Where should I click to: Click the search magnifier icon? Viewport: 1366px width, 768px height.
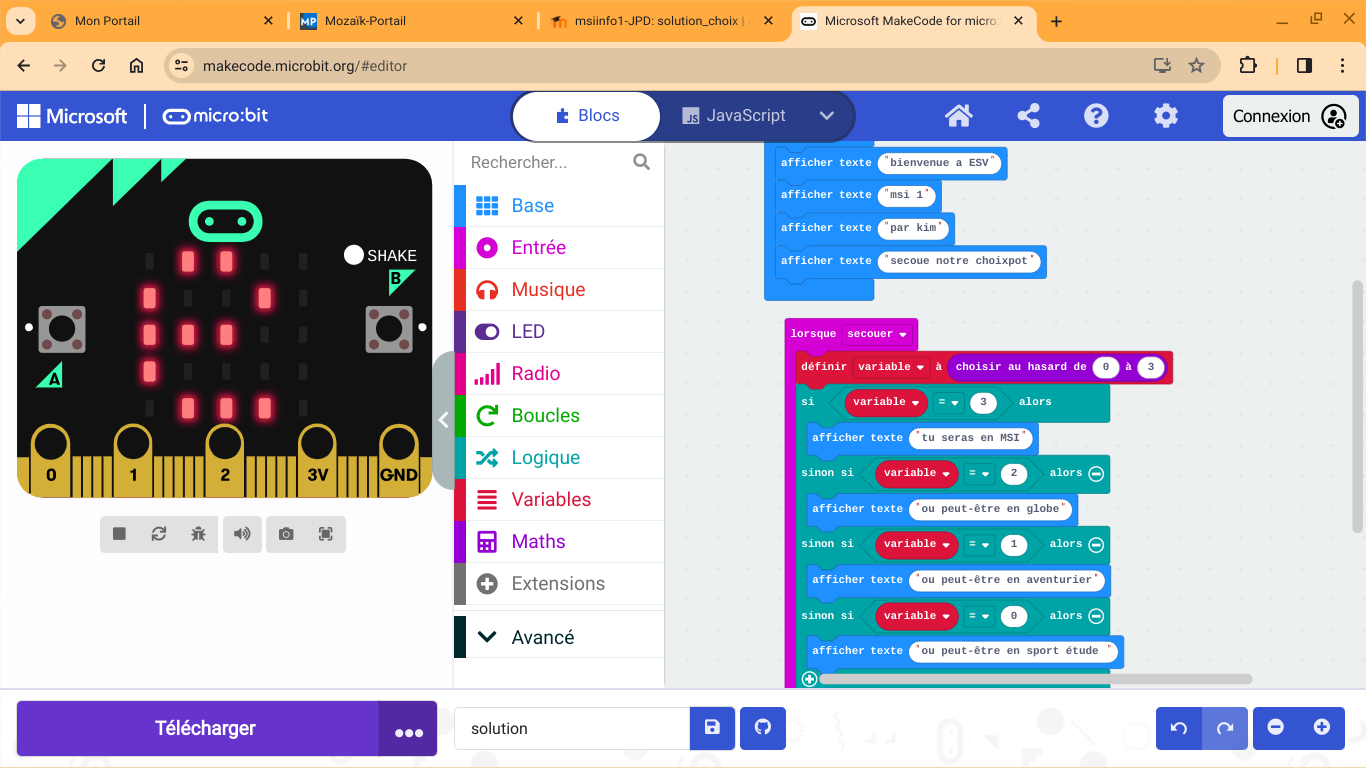642,162
